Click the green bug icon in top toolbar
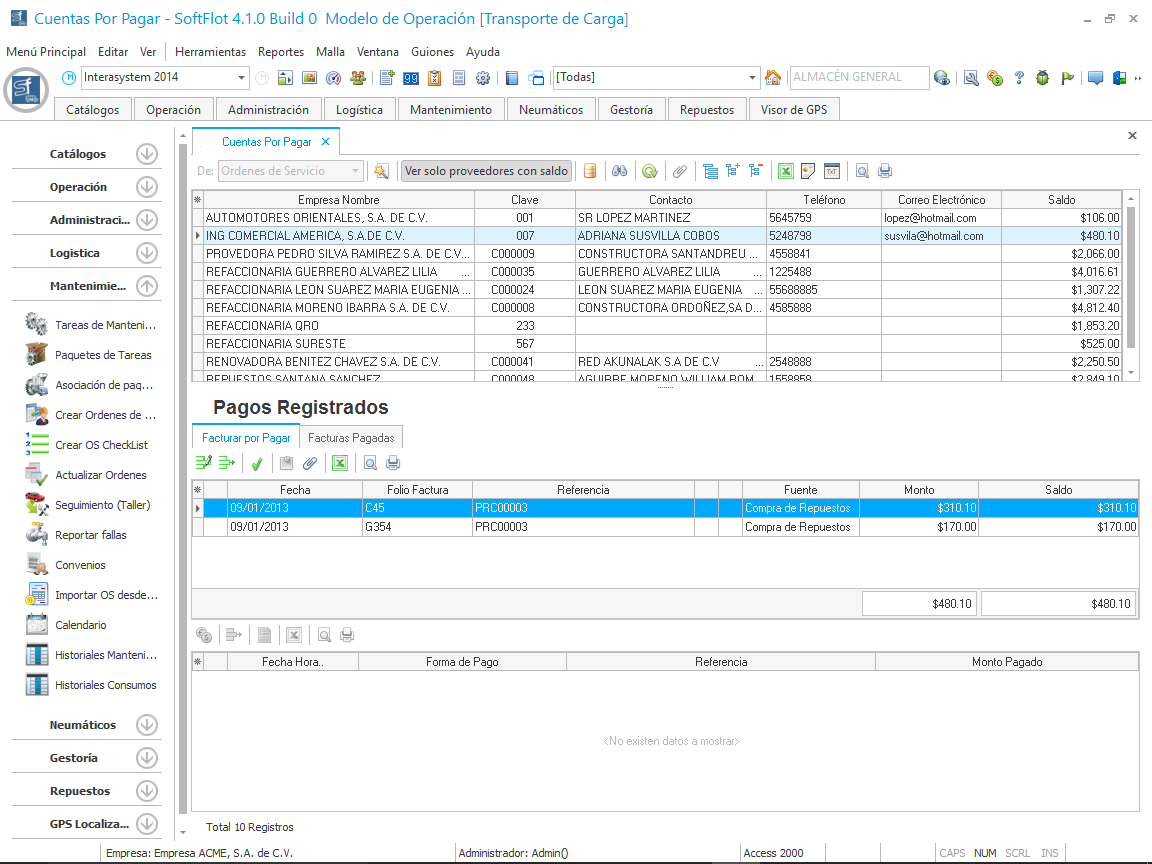The width and height of the screenshot is (1152, 864). click(x=1042, y=78)
